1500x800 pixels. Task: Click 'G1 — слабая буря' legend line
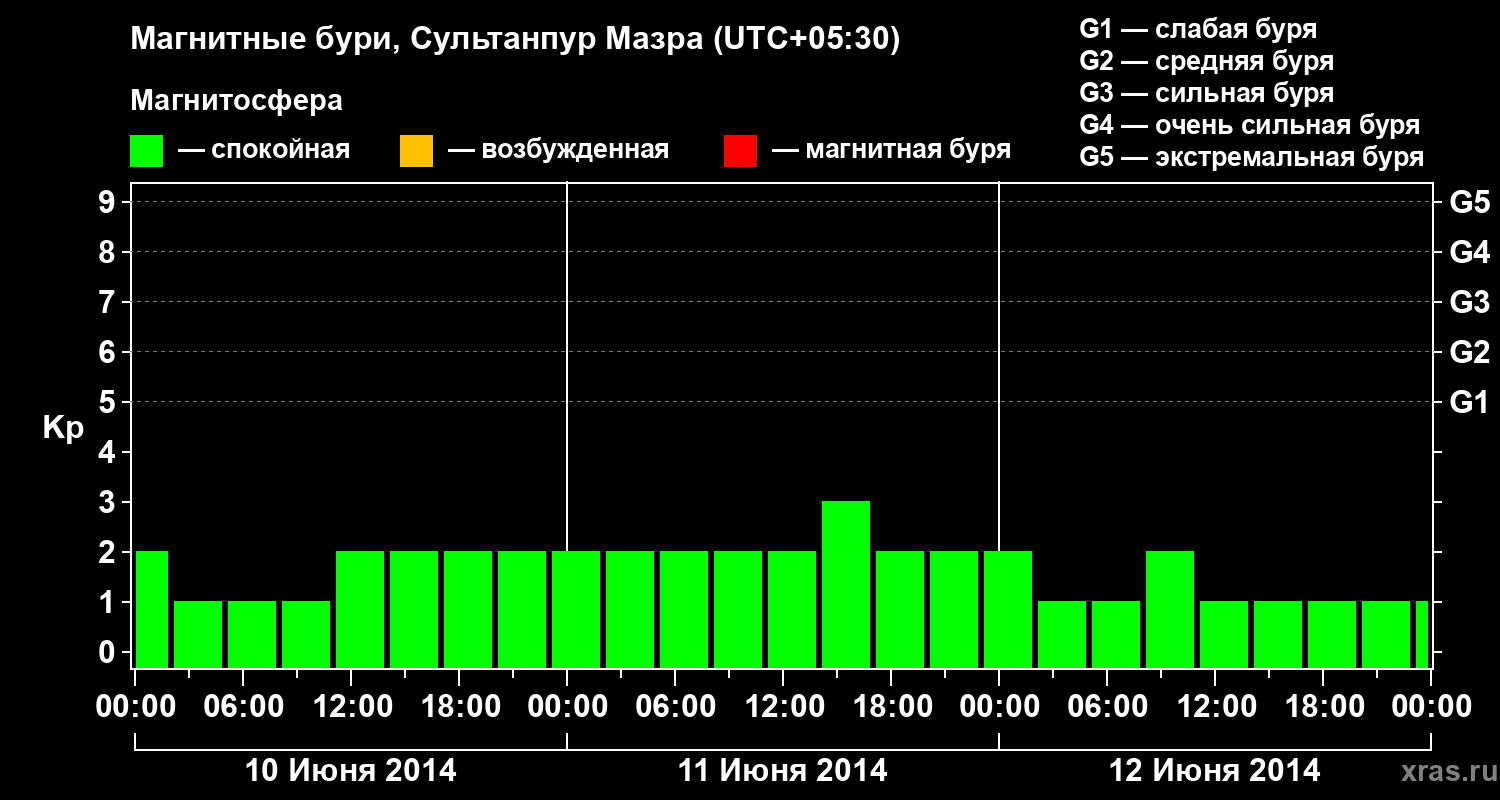1198,29
